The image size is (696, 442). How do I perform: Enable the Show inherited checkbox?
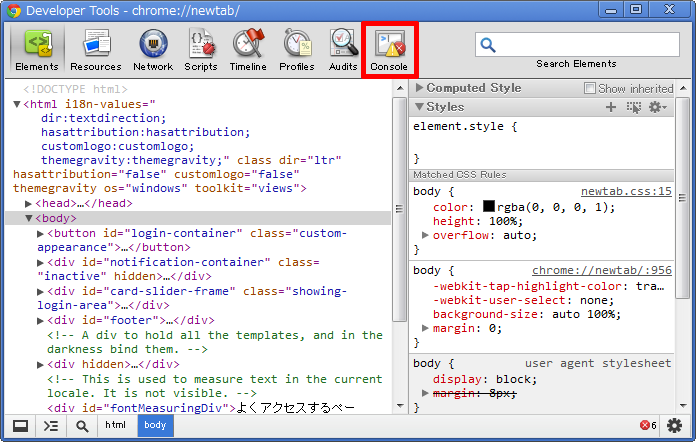pyautogui.click(x=589, y=88)
